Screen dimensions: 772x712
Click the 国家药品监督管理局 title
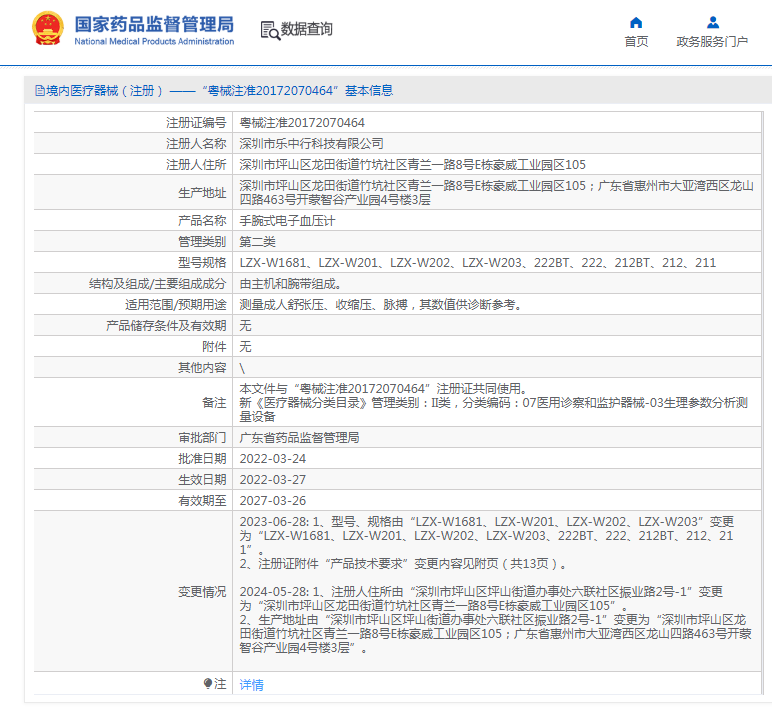154,24
